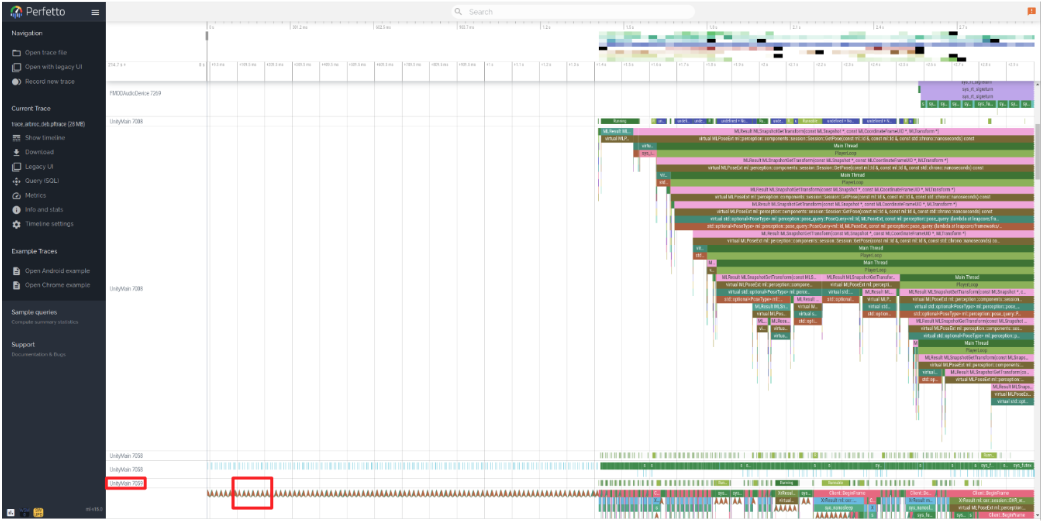The image size is (1041, 523).
Task: Click the Open Android example link
Action: pos(56,271)
